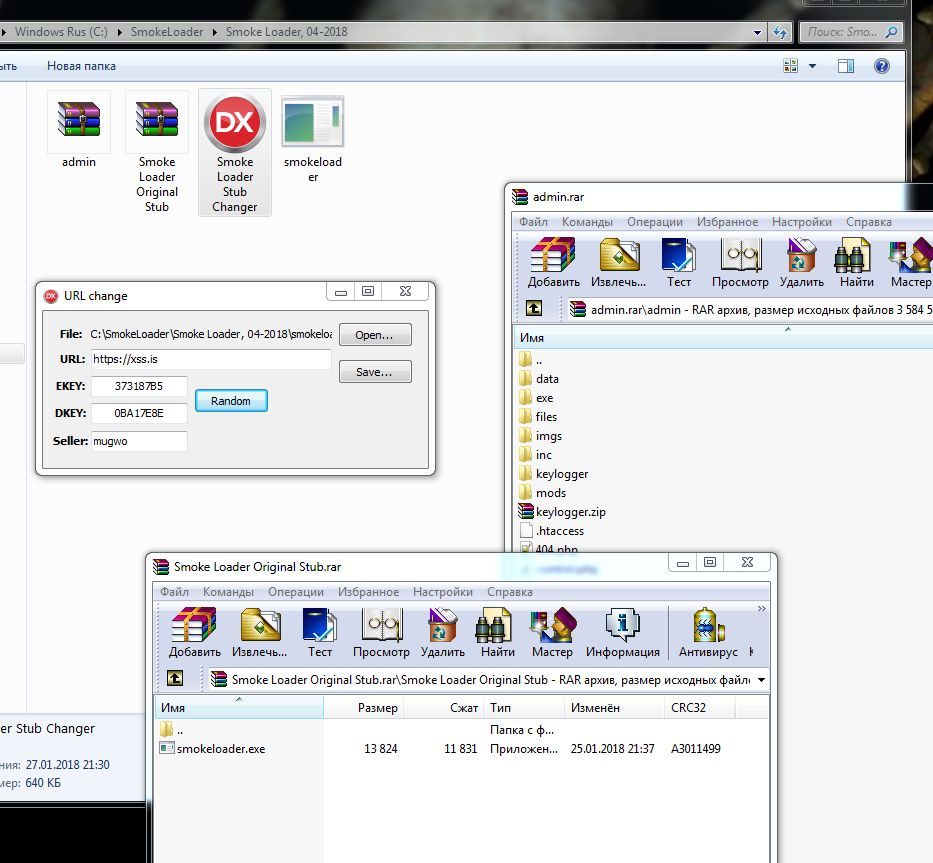The image size is (933, 863).
Task: Click the Seller input field
Action: 139,441
